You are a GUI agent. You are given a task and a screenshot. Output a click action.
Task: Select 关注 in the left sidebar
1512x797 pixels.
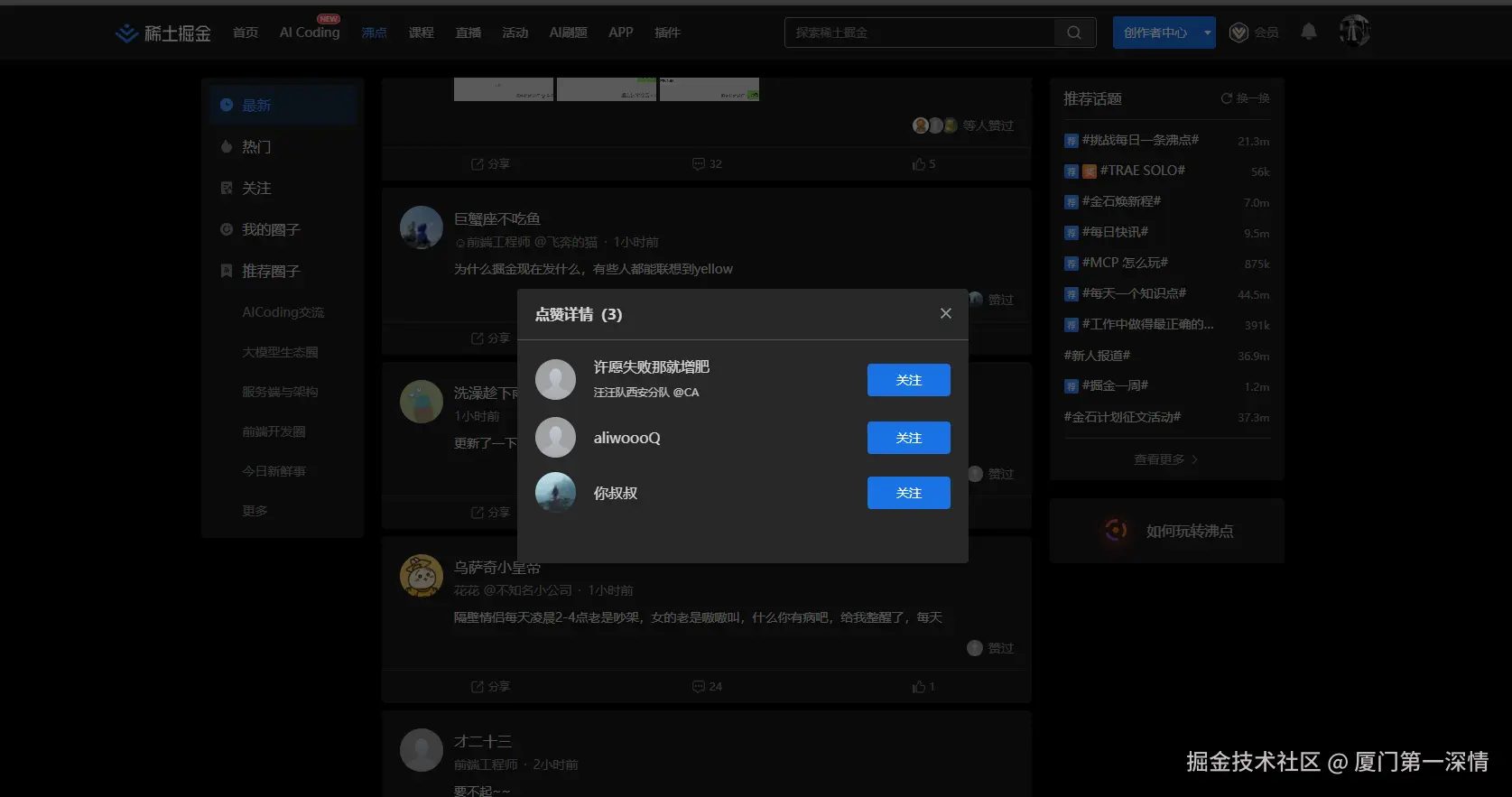click(x=283, y=188)
